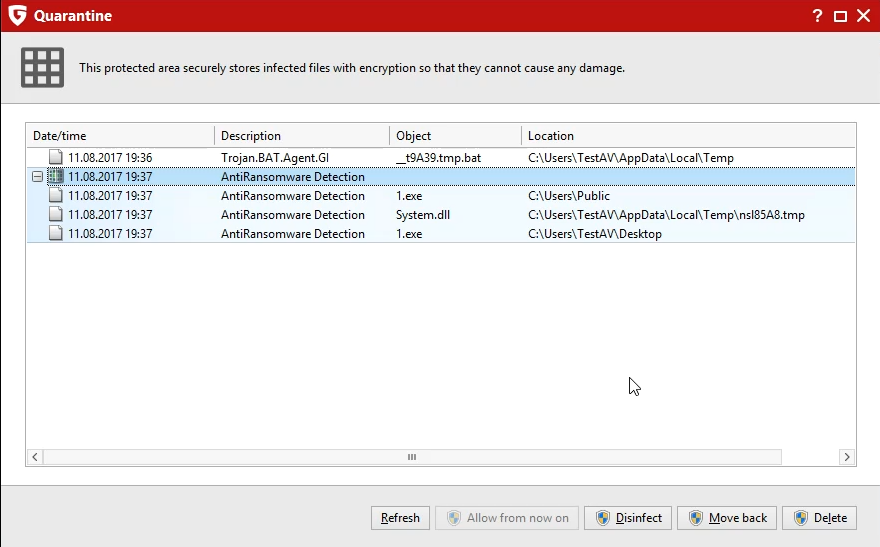880x547 pixels.
Task: Select the __t9A39.tmp.bat quarantine entry
Action: click(438, 158)
